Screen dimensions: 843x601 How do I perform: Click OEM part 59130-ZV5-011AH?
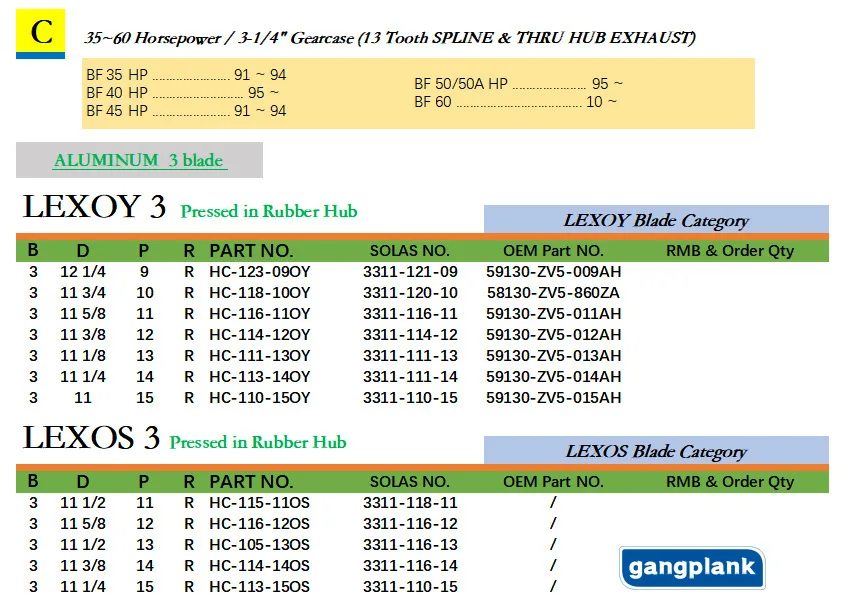(x=554, y=314)
